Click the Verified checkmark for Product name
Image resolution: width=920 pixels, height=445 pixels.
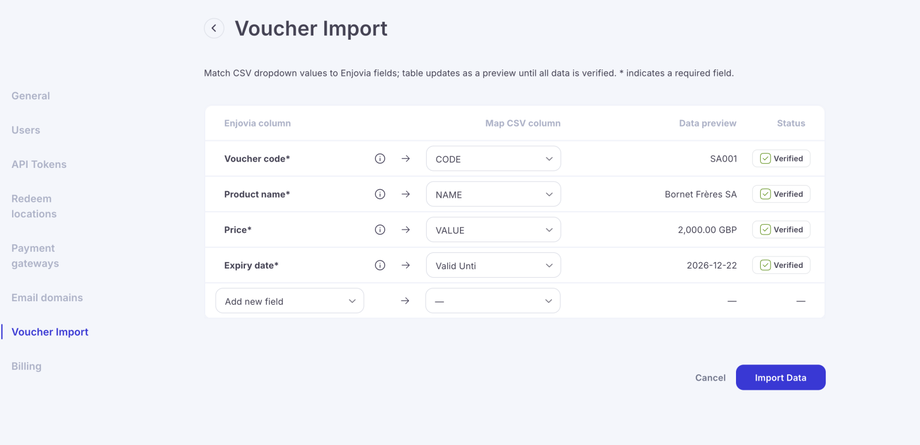point(765,194)
